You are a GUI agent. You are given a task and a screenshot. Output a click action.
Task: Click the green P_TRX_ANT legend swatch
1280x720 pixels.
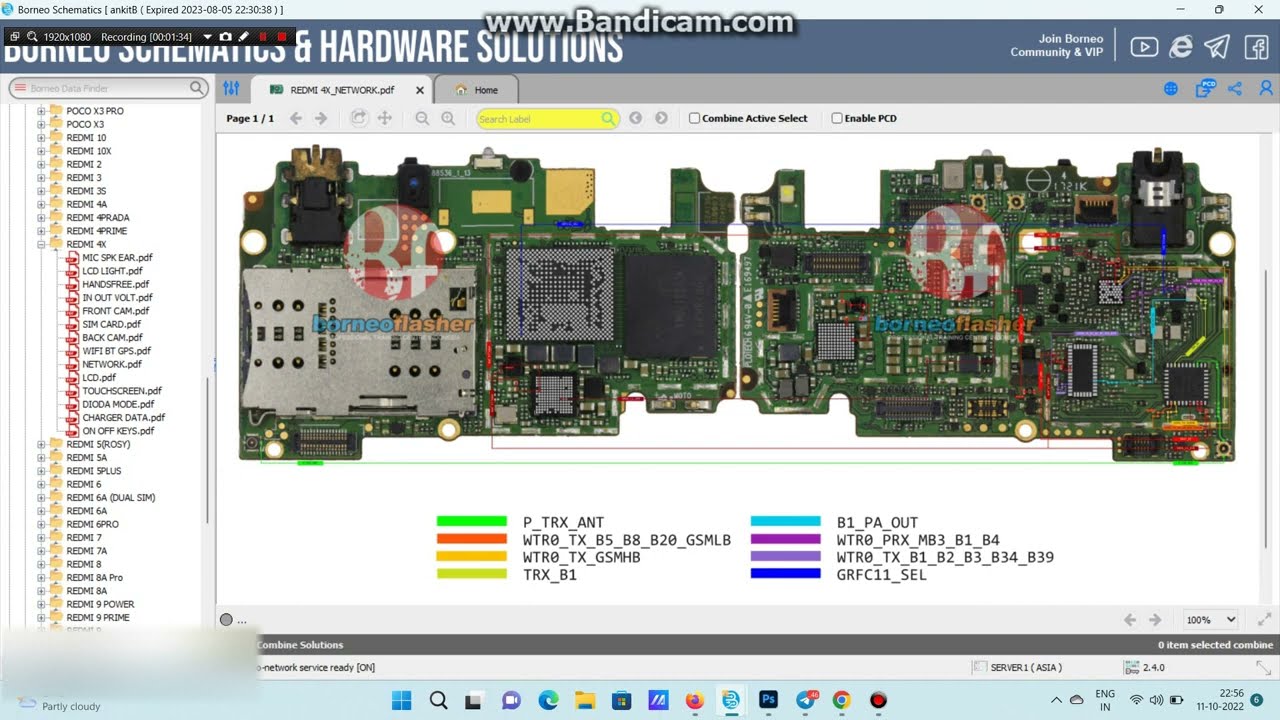[472, 521]
